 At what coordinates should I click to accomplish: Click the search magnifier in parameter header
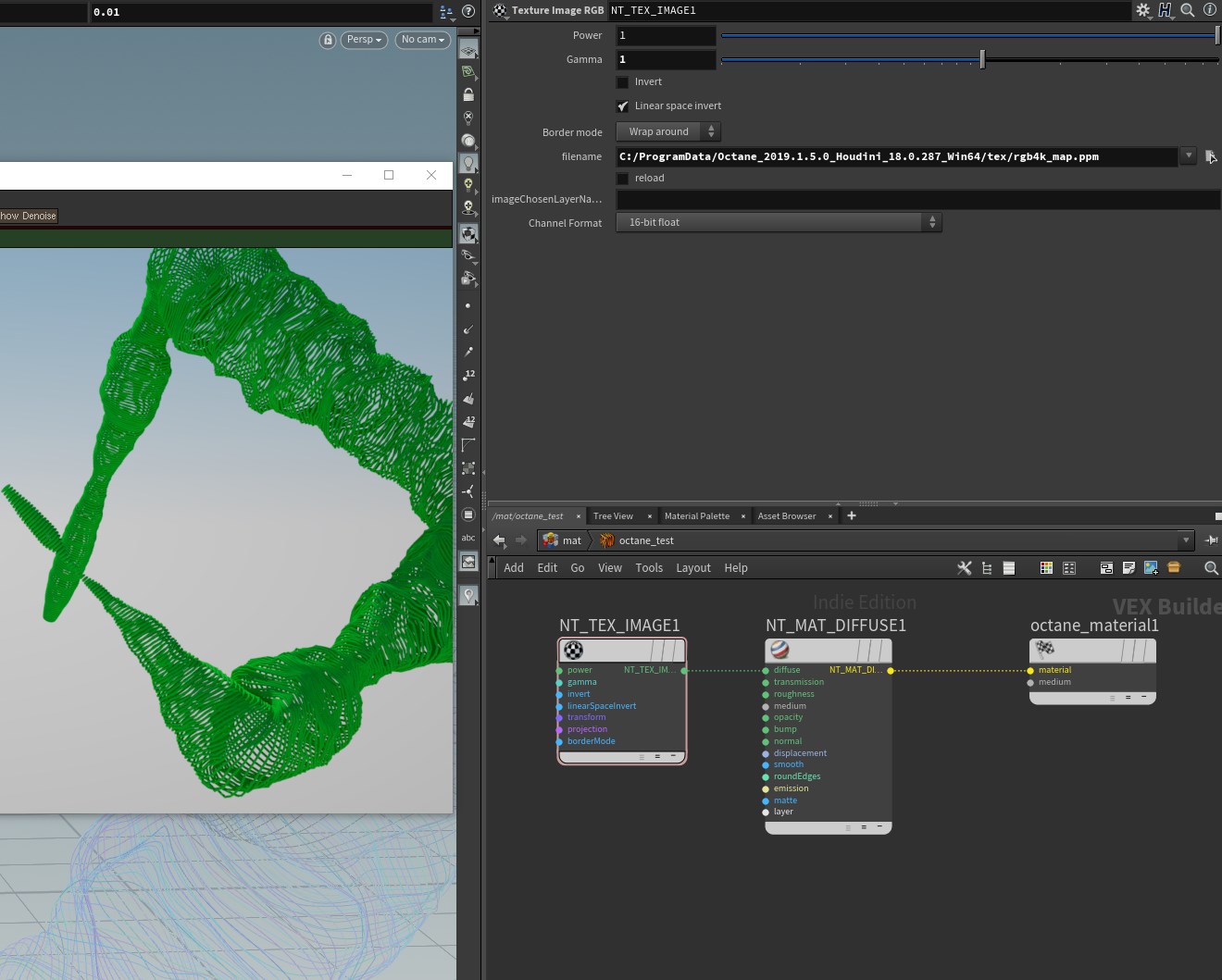tap(1188, 10)
